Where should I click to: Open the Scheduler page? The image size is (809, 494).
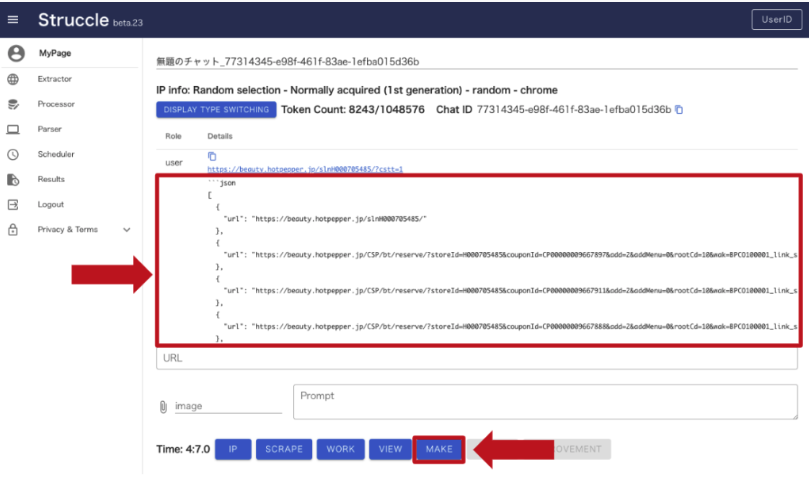pyautogui.click(x=56, y=154)
